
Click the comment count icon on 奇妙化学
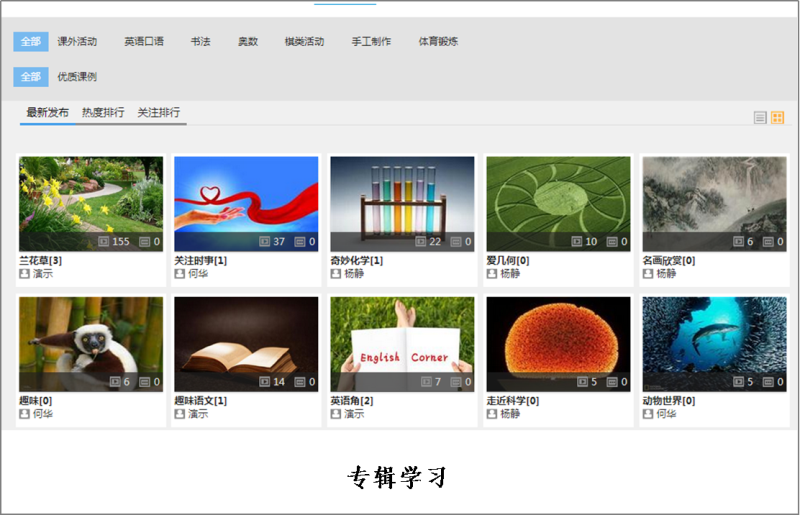pyautogui.click(x=456, y=241)
